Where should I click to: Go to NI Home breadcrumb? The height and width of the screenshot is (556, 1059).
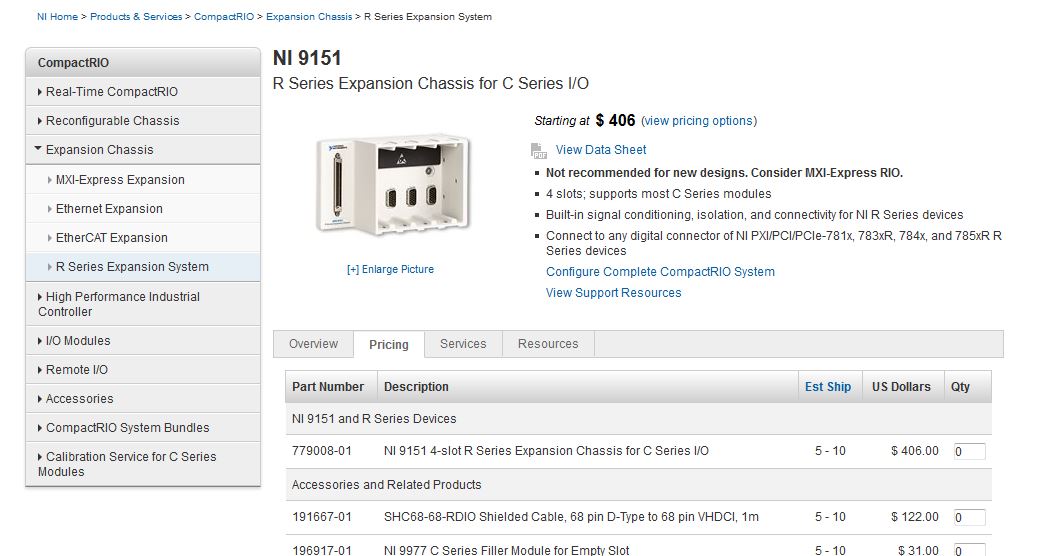(57, 17)
